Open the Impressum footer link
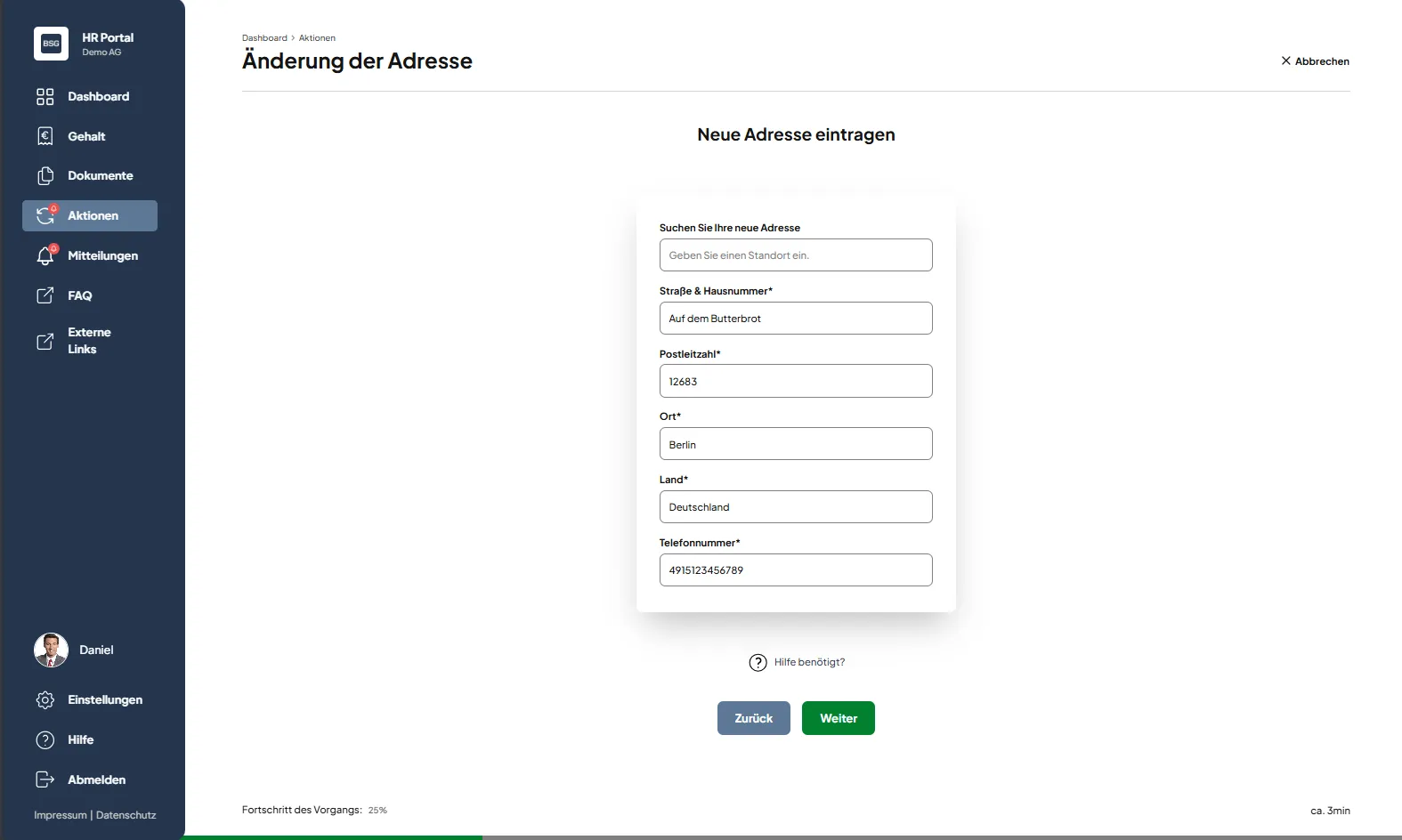This screenshot has width=1402, height=840. 61,815
